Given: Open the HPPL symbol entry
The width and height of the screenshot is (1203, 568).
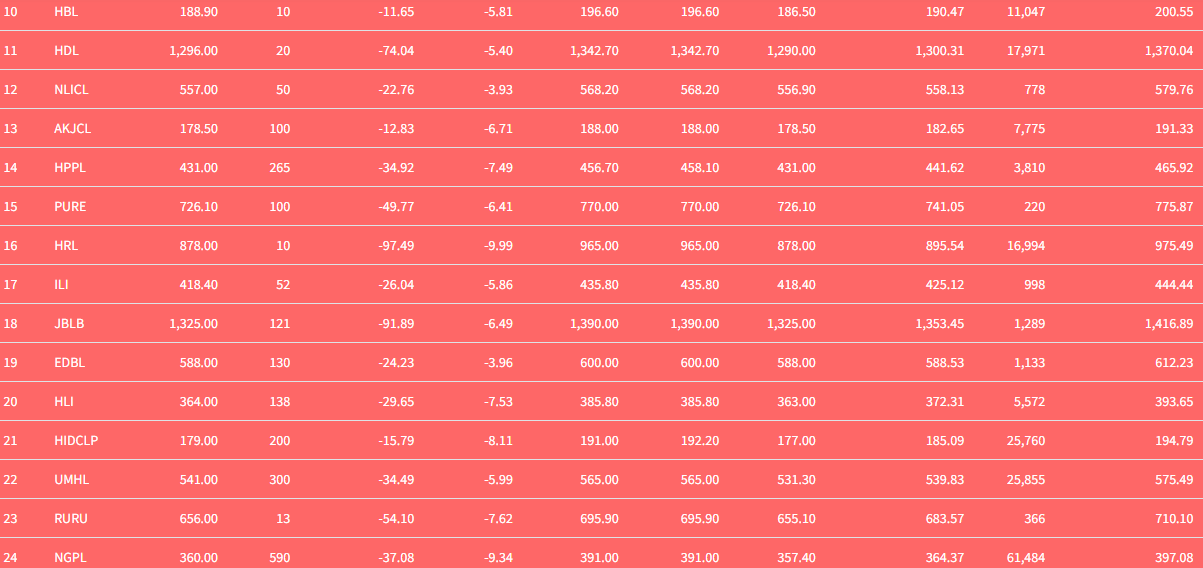Looking at the screenshot, I should coord(70,168).
